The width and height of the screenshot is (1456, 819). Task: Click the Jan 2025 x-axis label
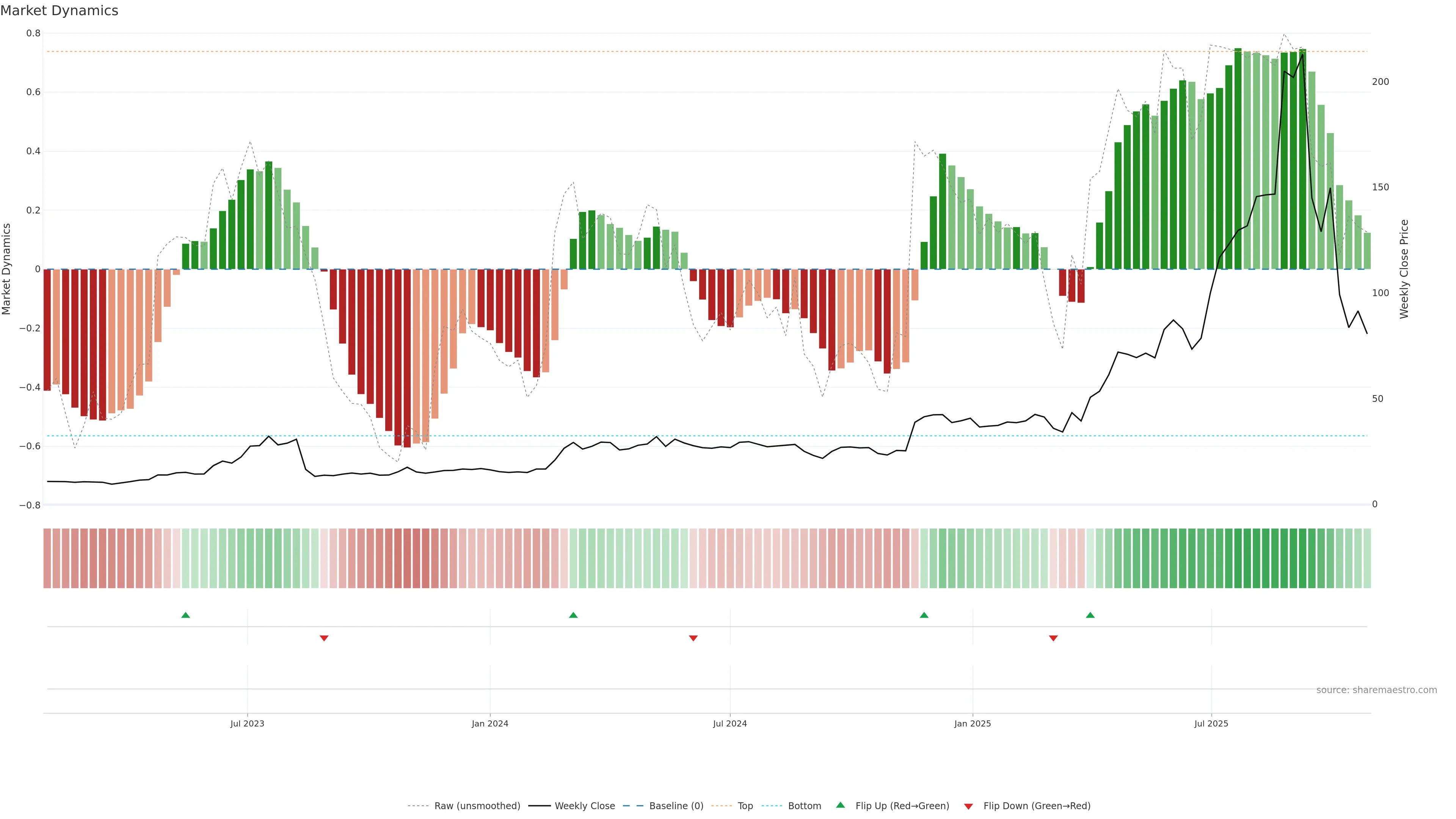tap(972, 723)
